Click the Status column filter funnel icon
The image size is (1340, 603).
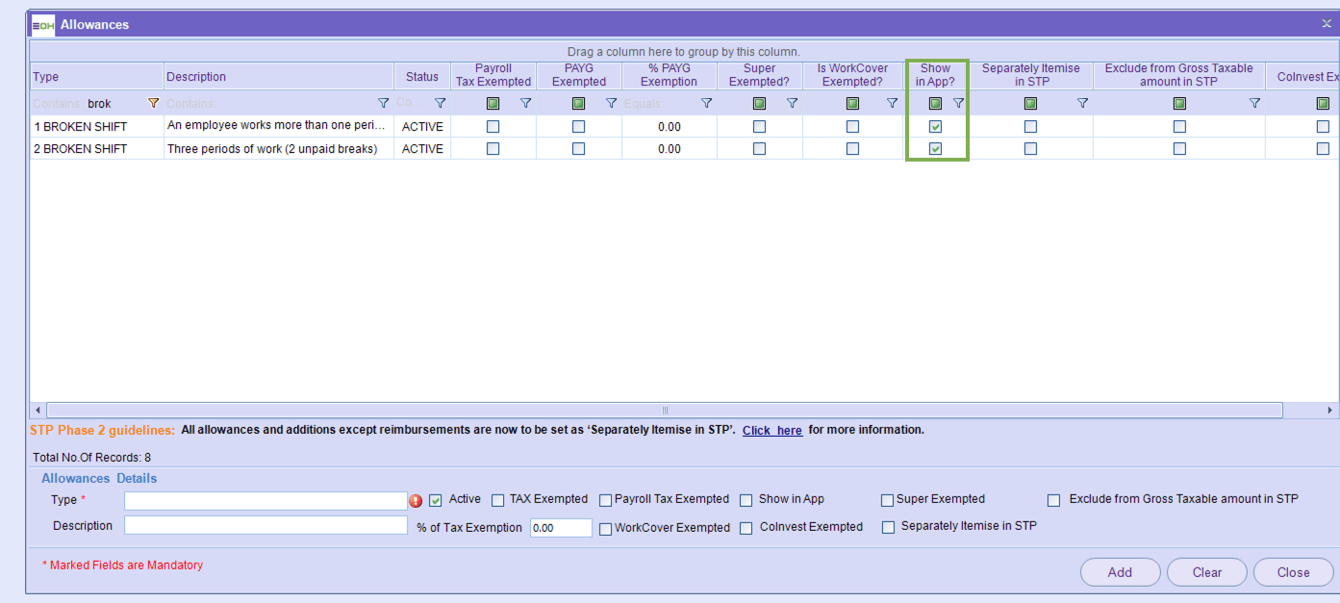(440, 103)
